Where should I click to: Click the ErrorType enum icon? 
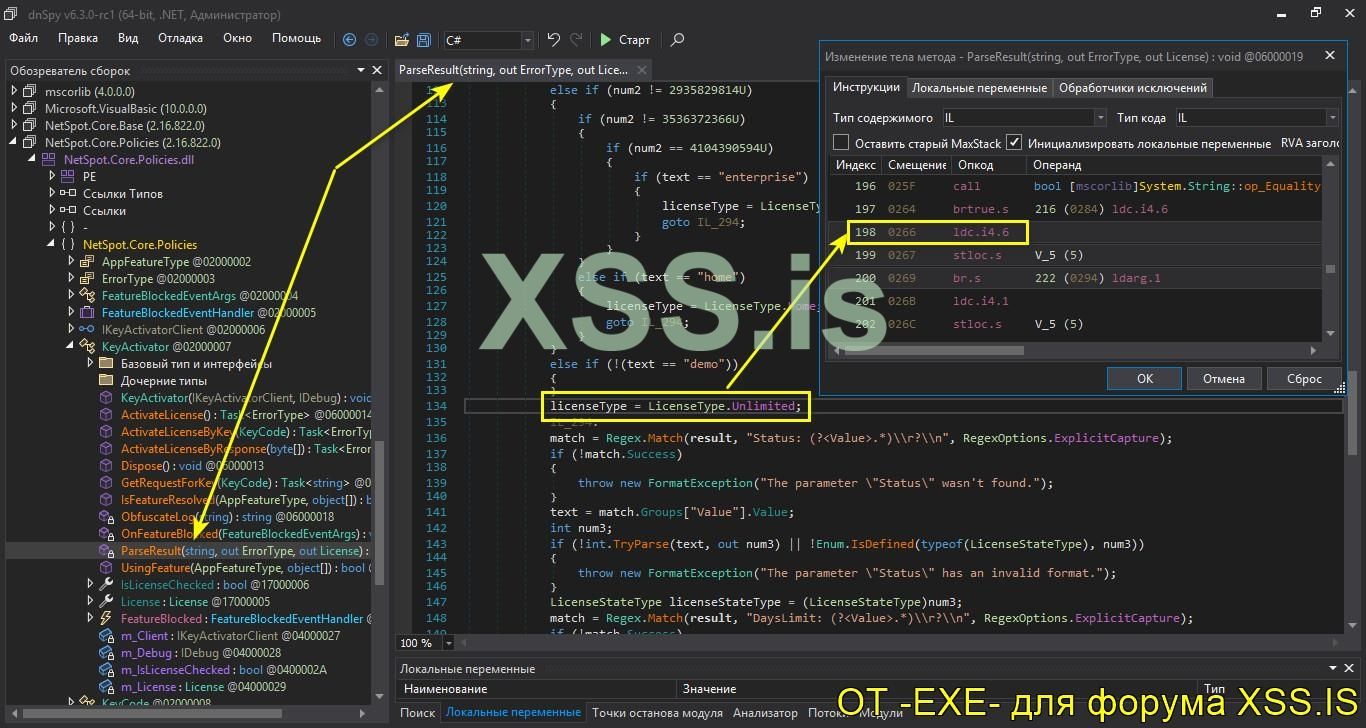click(x=85, y=278)
